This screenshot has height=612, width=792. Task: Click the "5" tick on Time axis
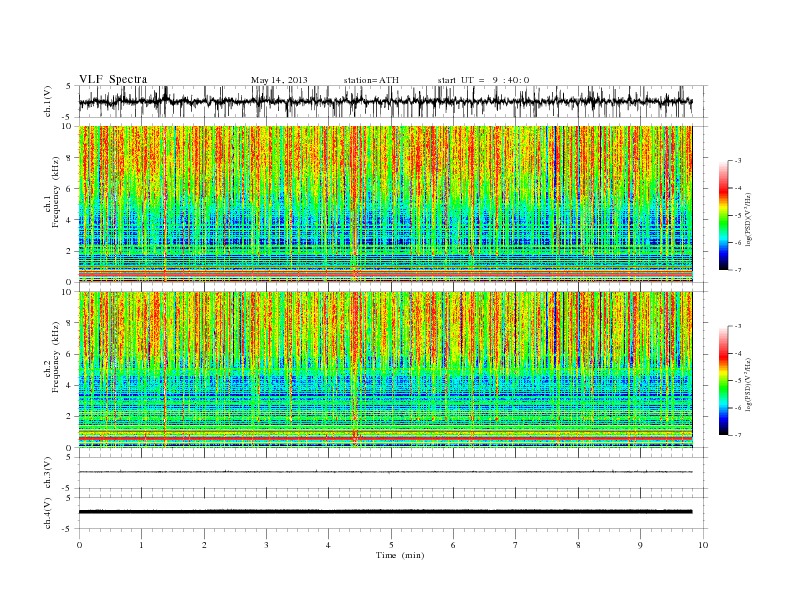391,545
